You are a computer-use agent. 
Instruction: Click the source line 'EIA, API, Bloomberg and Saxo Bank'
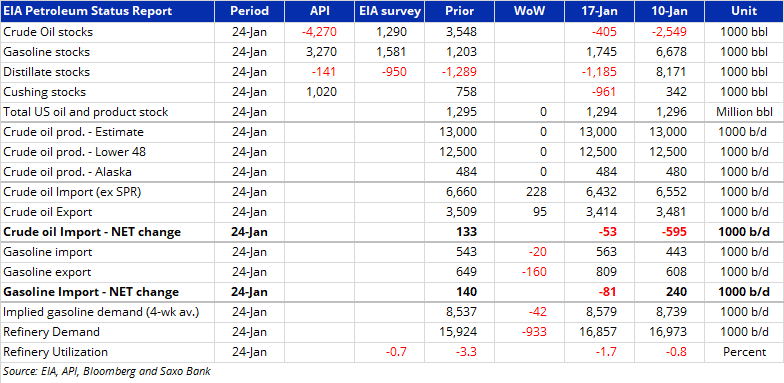[x=126, y=372]
